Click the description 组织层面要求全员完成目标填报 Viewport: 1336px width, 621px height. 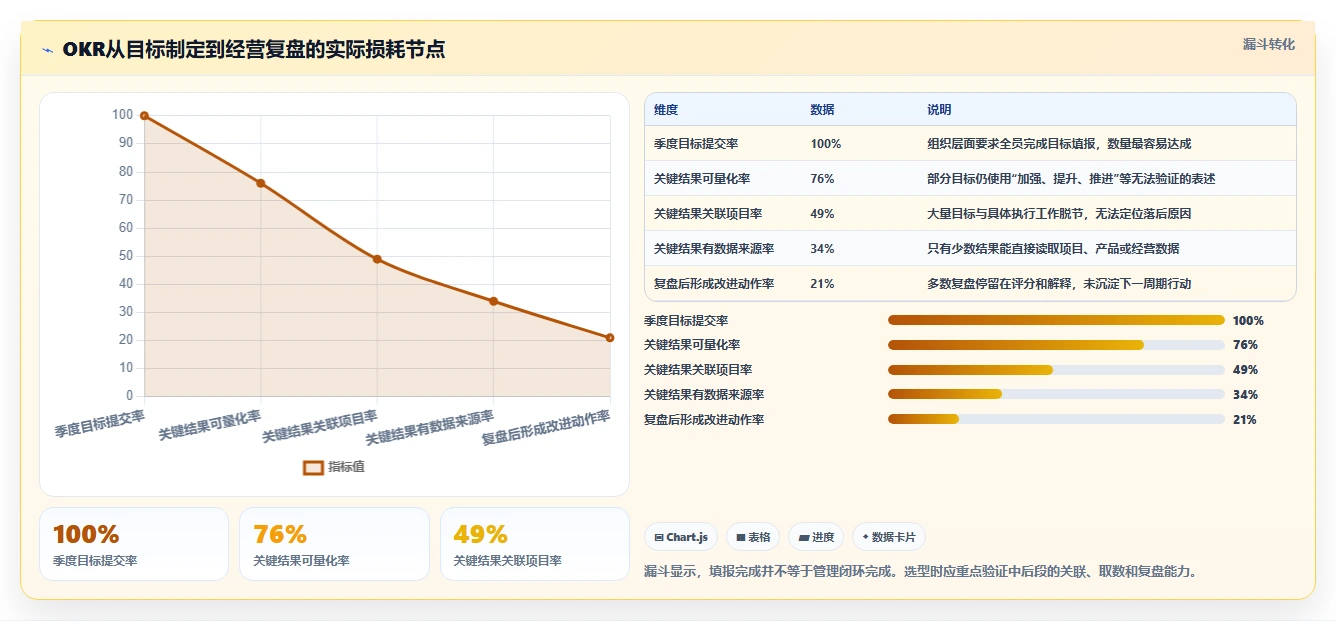(x=1059, y=144)
